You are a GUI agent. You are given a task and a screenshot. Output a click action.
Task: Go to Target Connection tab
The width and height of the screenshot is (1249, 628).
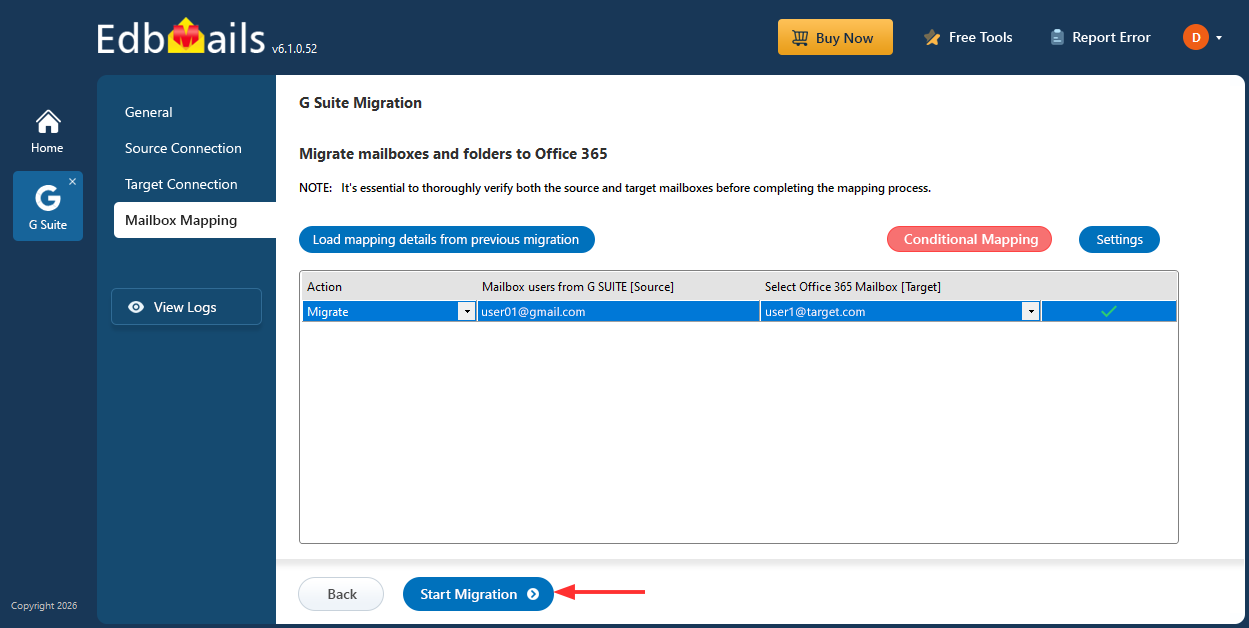click(181, 184)
